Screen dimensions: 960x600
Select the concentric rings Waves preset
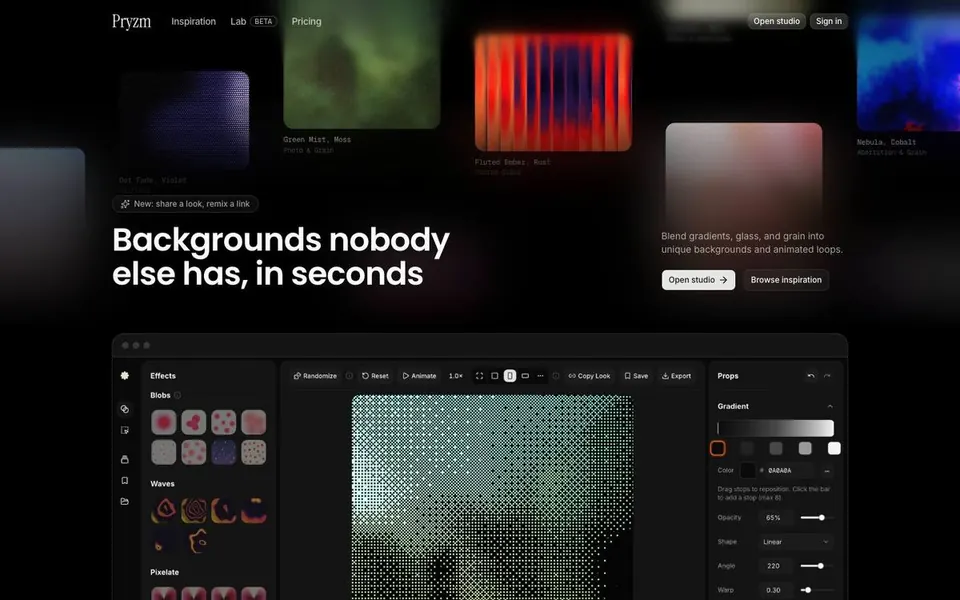(193, 511)
